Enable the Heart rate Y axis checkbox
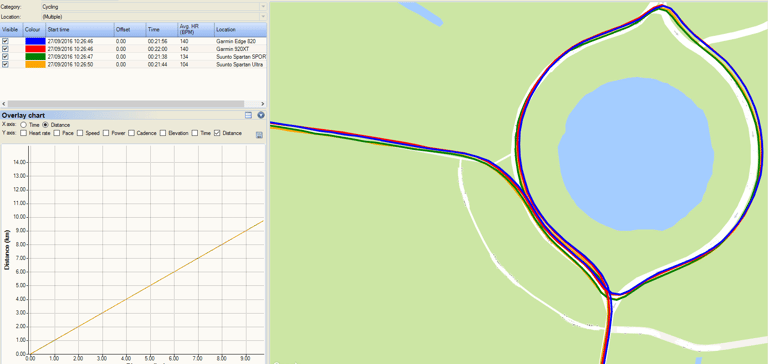768x364 pixels. pyautogui.click(x=24, y=133)
